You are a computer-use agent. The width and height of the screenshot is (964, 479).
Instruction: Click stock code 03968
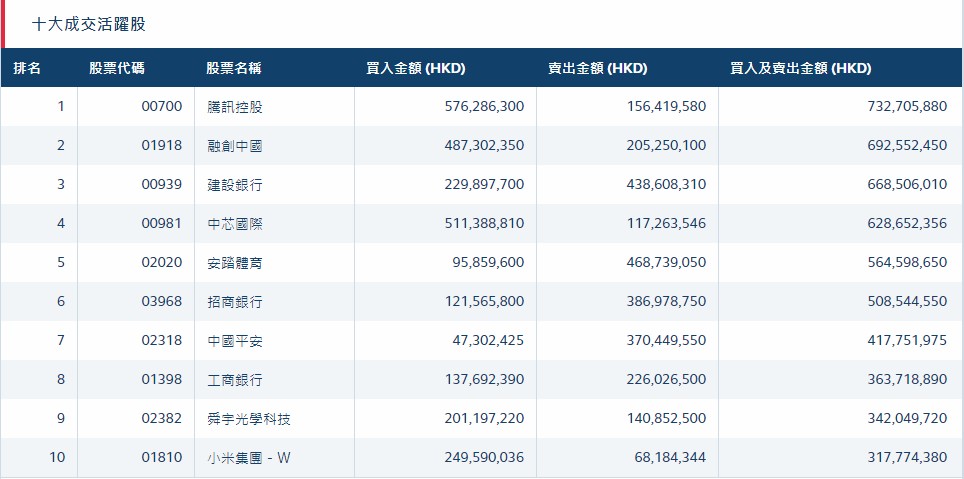(x=162, y=302)
